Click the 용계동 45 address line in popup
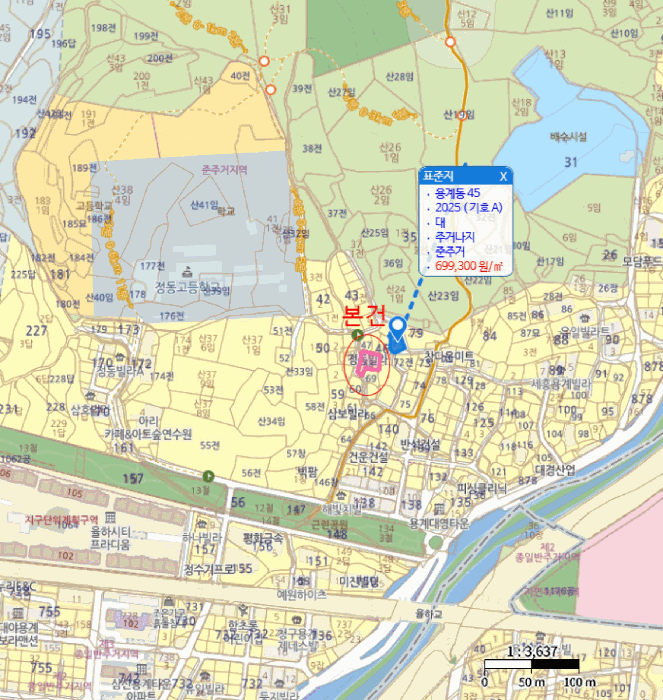The height and width of the screenshot is (700, 663). pyautogui.click(x=459, y=193)
